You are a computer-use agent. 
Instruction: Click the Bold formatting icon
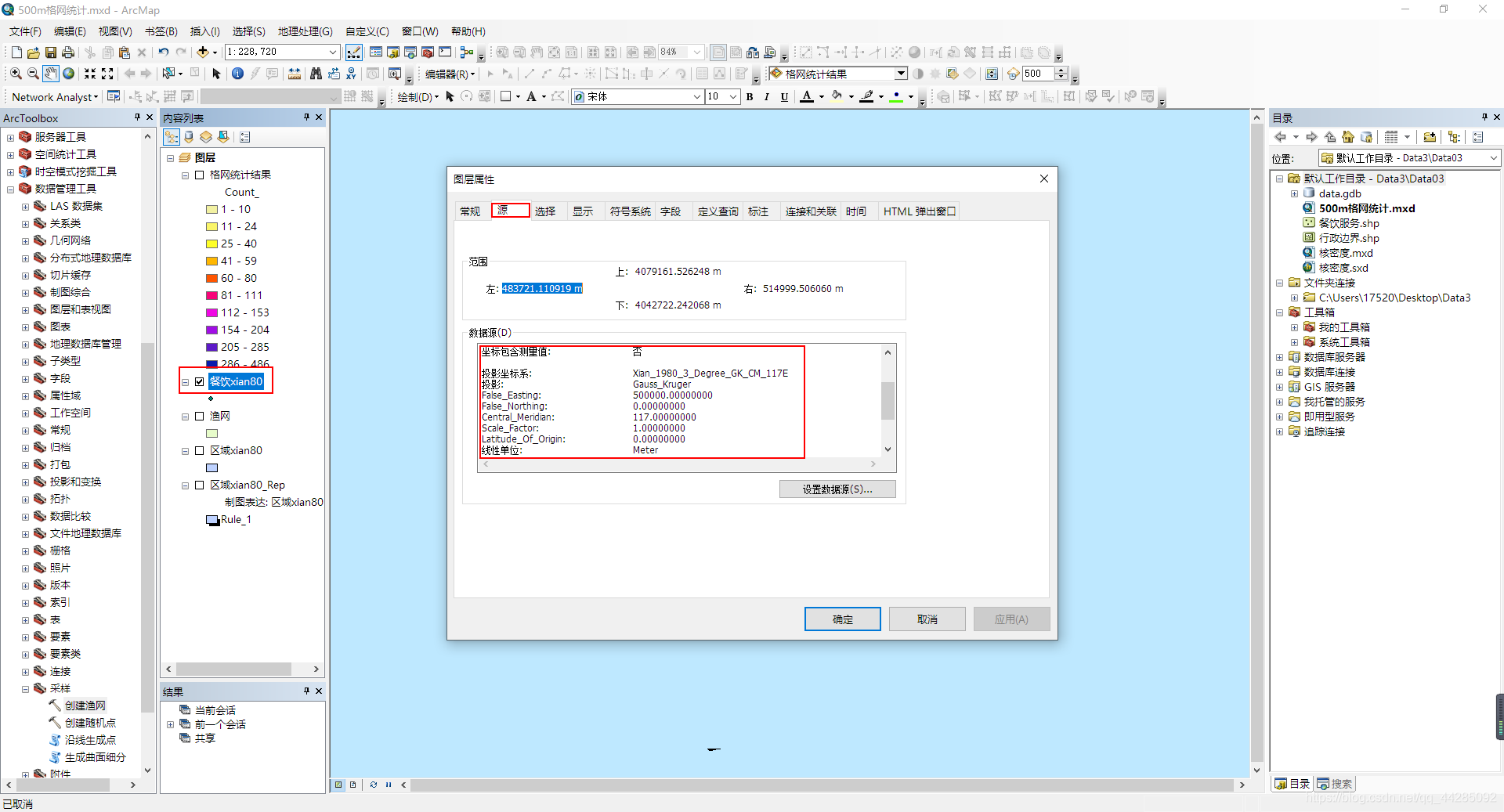pyautogui.click(x=750, y=96)
